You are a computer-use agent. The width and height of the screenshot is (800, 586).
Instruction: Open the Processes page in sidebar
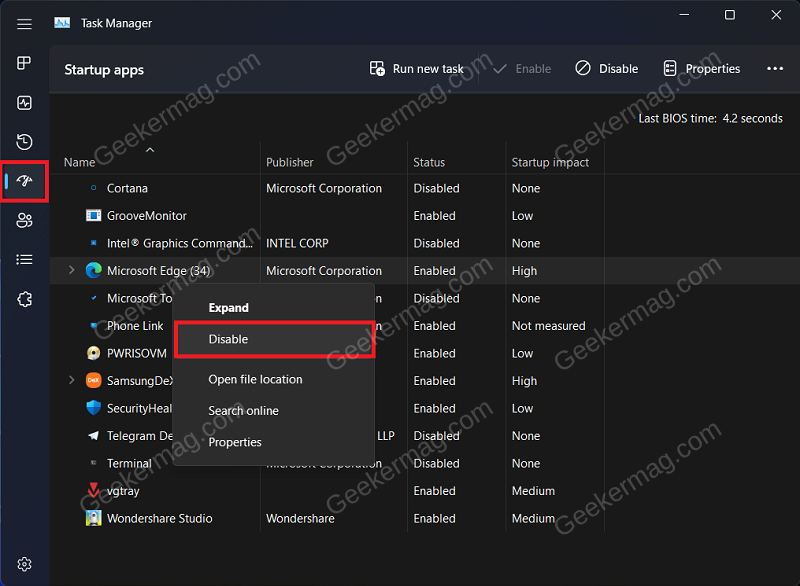pyautogui.click(x=24, y=63)
